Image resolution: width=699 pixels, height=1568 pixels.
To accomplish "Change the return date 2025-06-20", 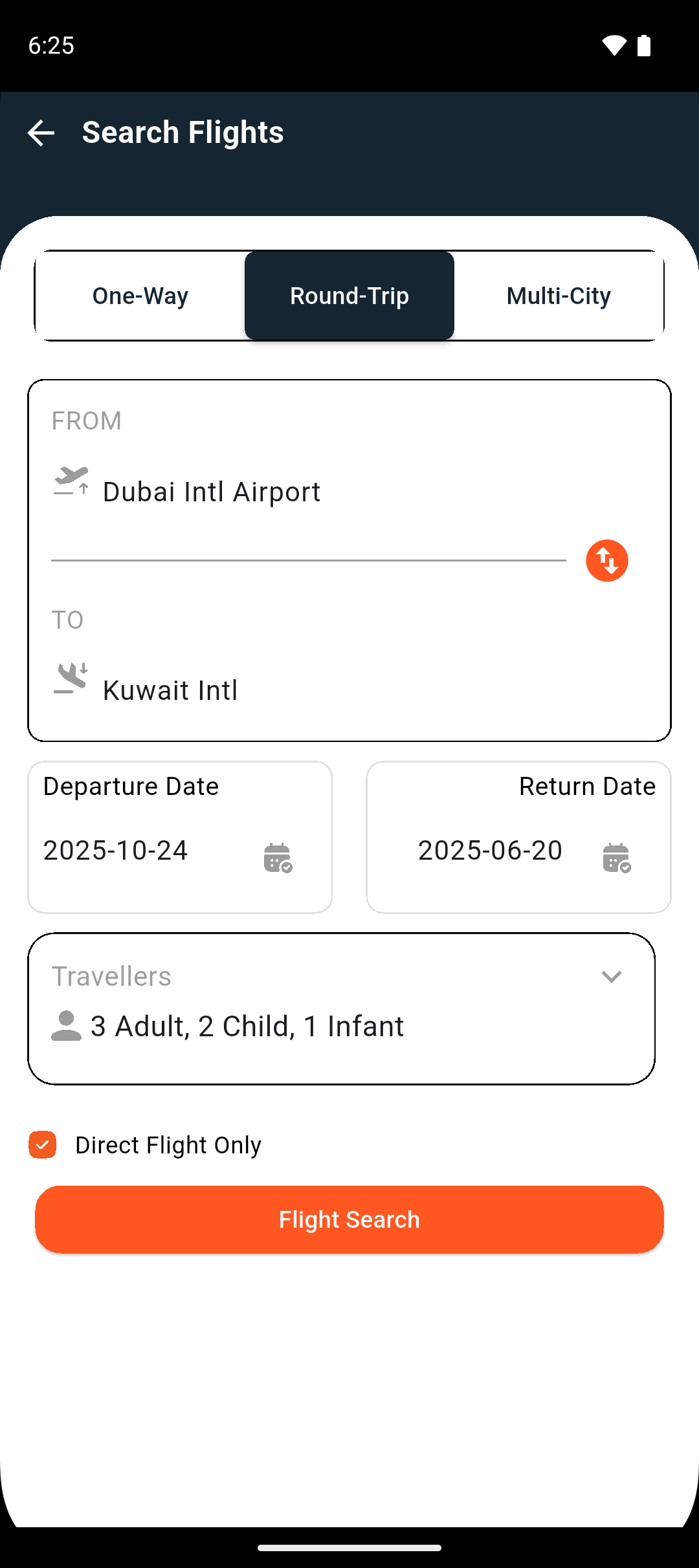I will point(490,851).
